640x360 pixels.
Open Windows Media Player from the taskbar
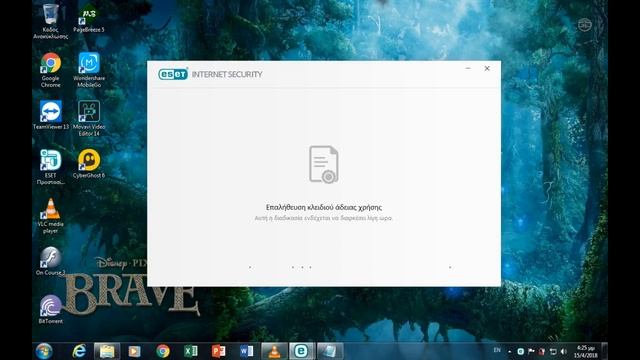coord(135,351)
